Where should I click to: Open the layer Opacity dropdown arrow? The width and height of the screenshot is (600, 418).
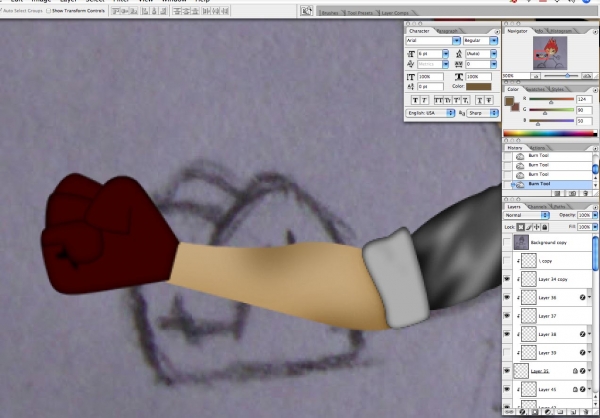pos(595,216)
